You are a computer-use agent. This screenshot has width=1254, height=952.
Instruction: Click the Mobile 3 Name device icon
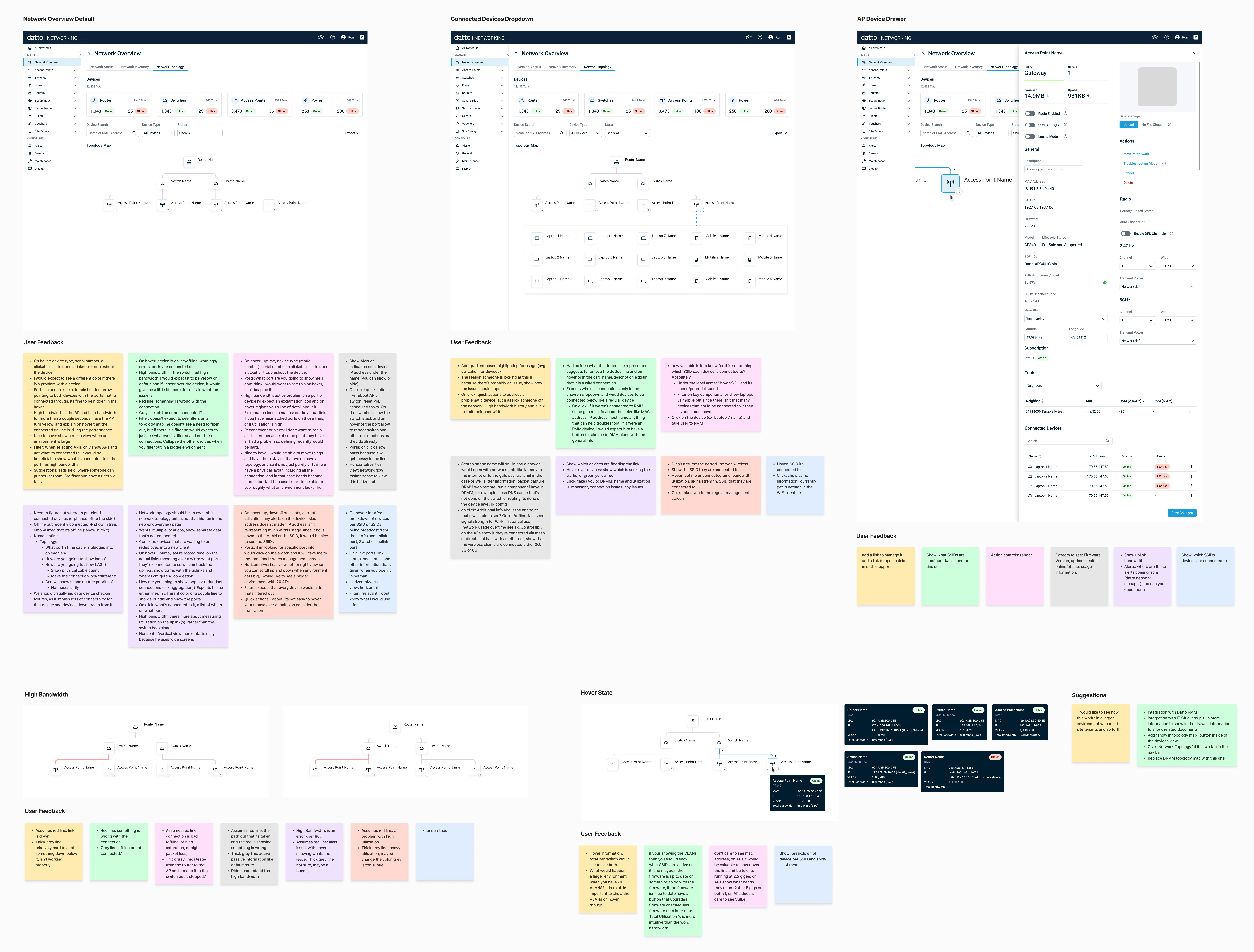coord(697,281)
